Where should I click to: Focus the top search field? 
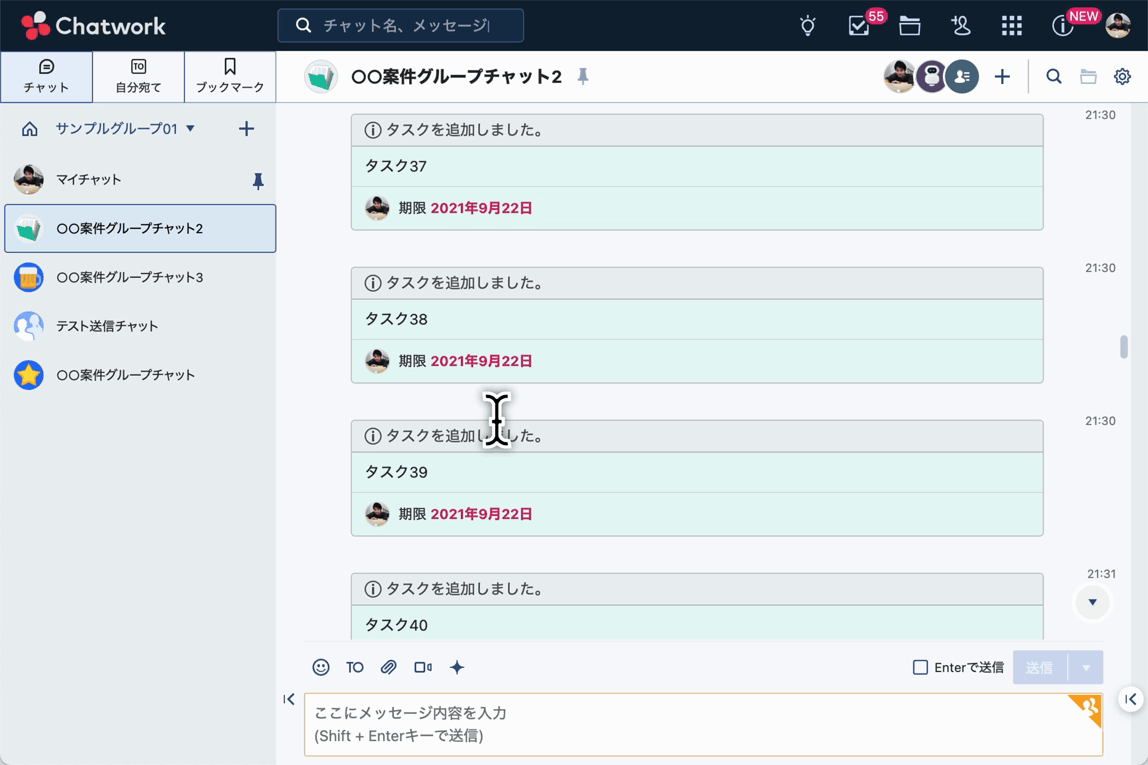pyautogui.click(x=400, y=26)
